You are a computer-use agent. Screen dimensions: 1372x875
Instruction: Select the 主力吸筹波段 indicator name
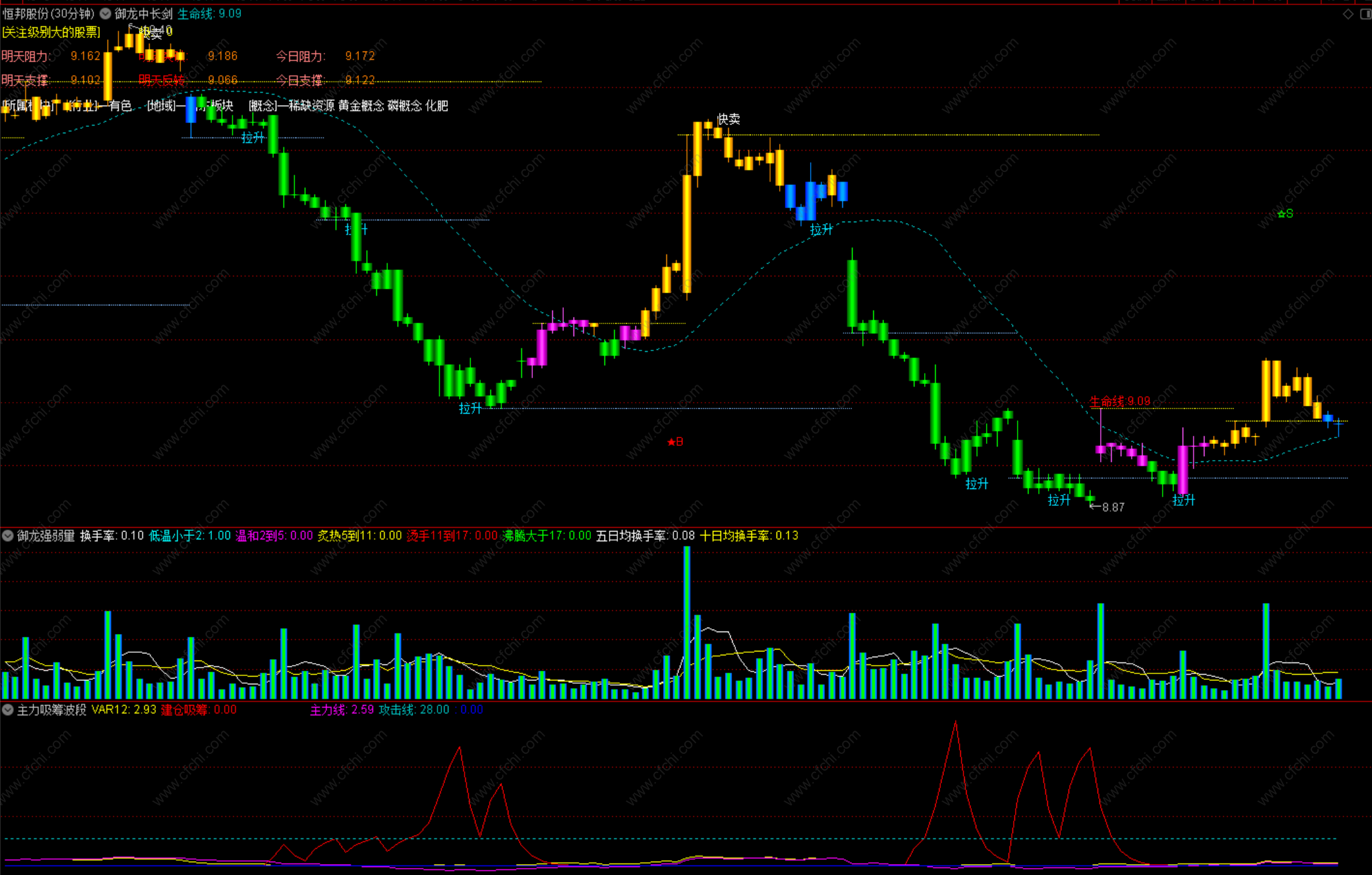[x=52, y=709]
